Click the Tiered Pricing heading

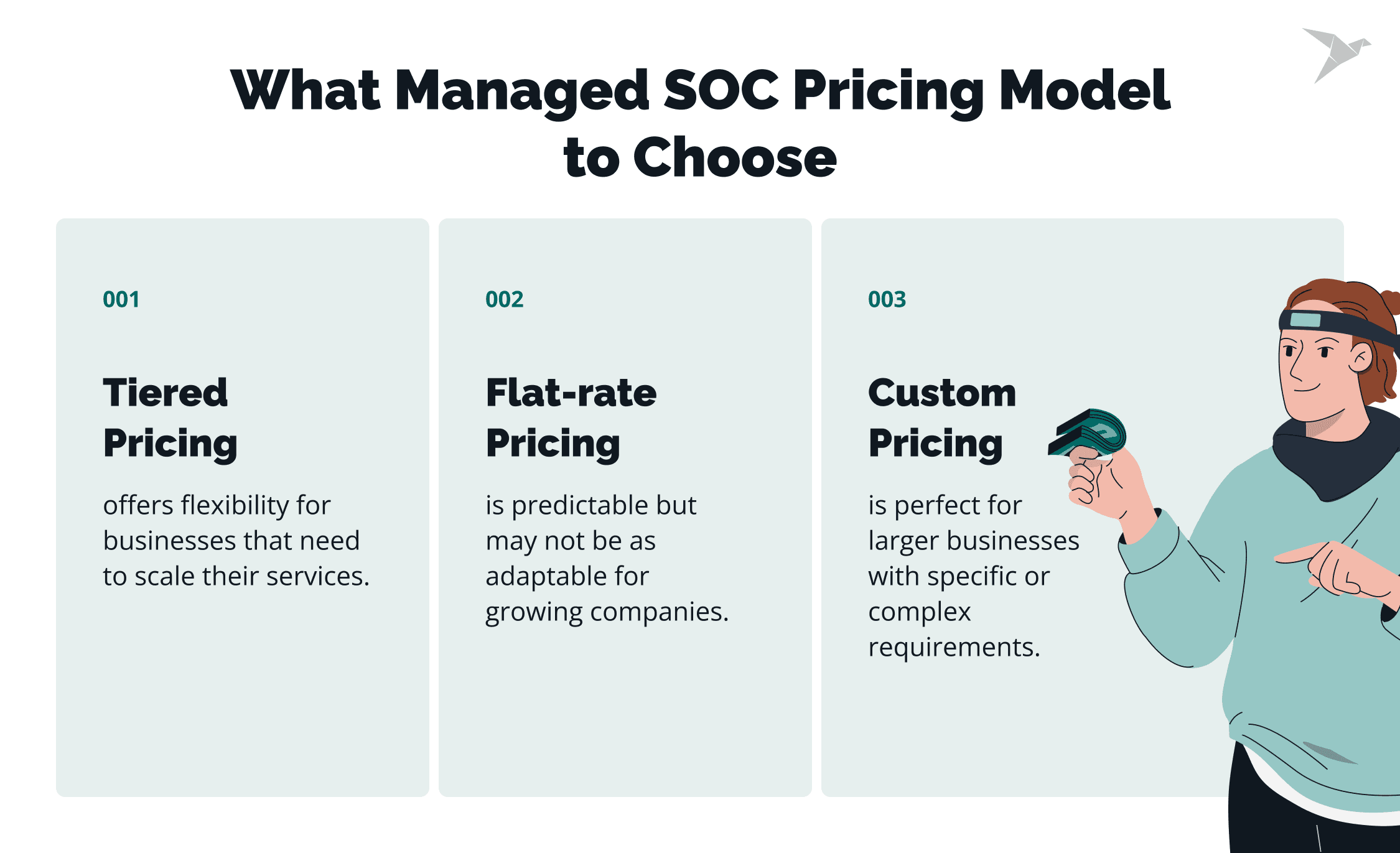170,417
